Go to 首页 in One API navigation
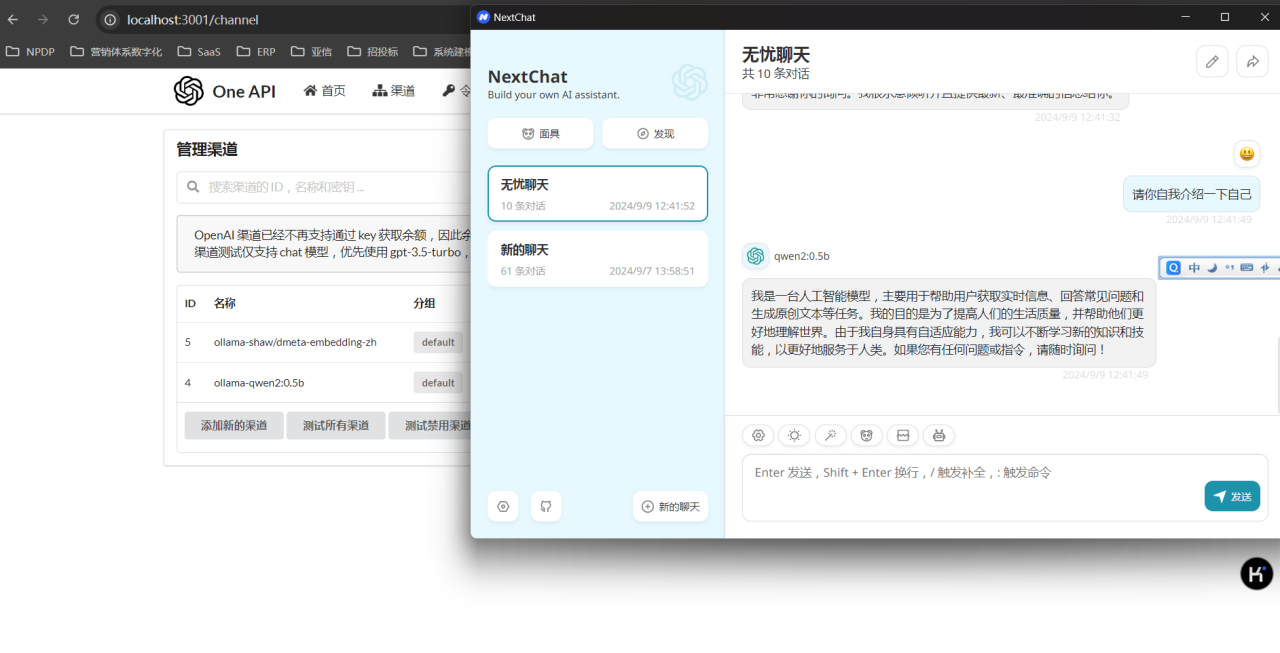Screen dimensions: 1280x653 coord(325,91)
